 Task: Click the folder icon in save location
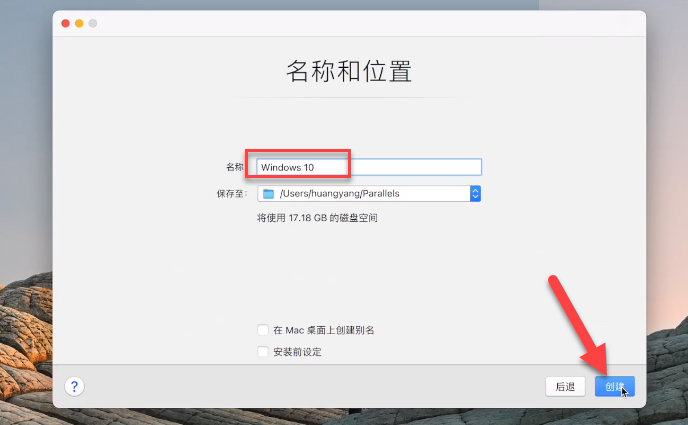pos(269,194)
